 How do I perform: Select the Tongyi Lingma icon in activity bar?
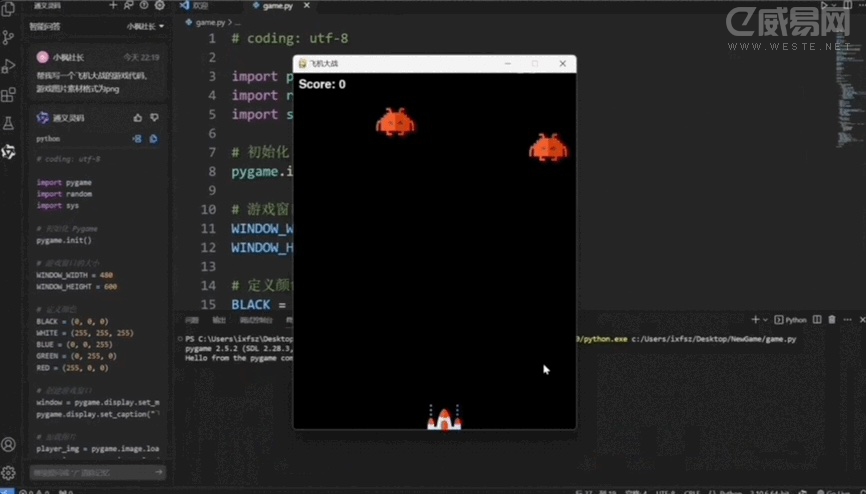pos(9,152)
